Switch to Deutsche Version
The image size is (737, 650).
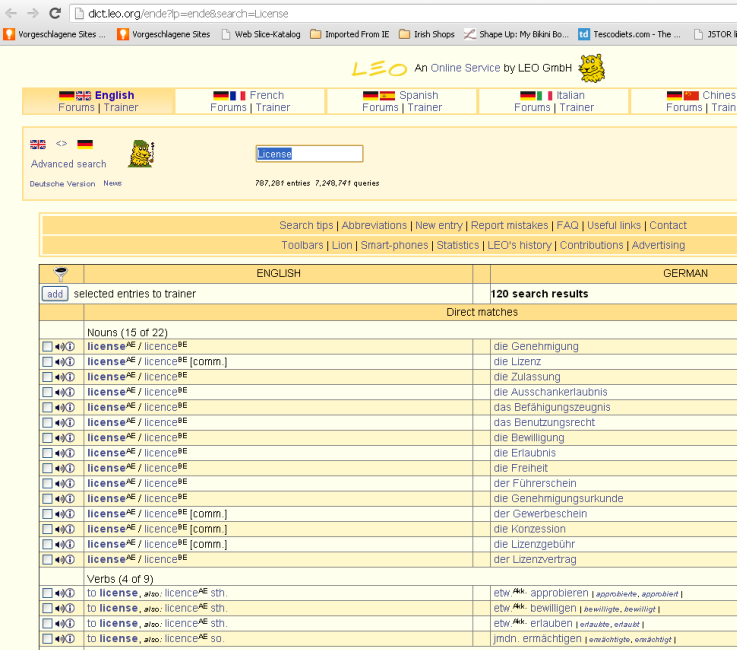pyautogui.click(x=63, y=184)
